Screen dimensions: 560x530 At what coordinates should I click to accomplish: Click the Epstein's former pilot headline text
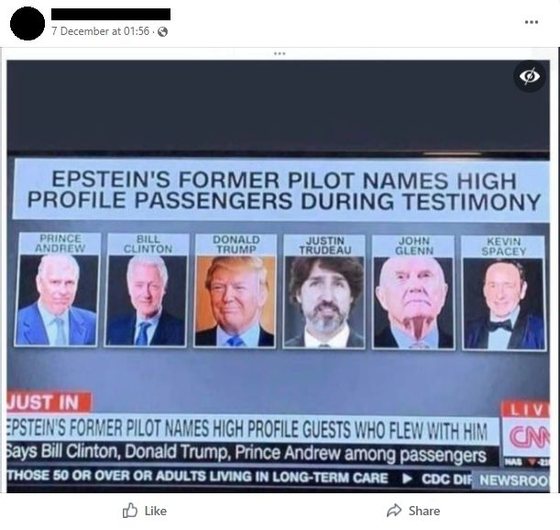pyautogui.click(x=284, y=190)
